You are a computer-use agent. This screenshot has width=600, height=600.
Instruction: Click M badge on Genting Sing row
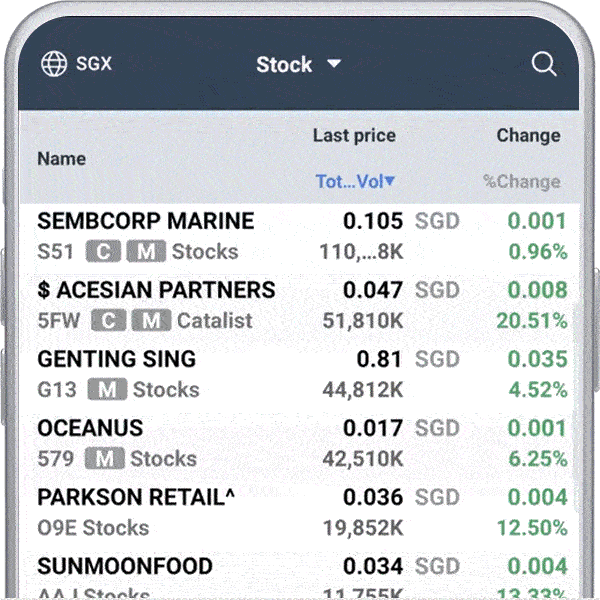(107, 389)
